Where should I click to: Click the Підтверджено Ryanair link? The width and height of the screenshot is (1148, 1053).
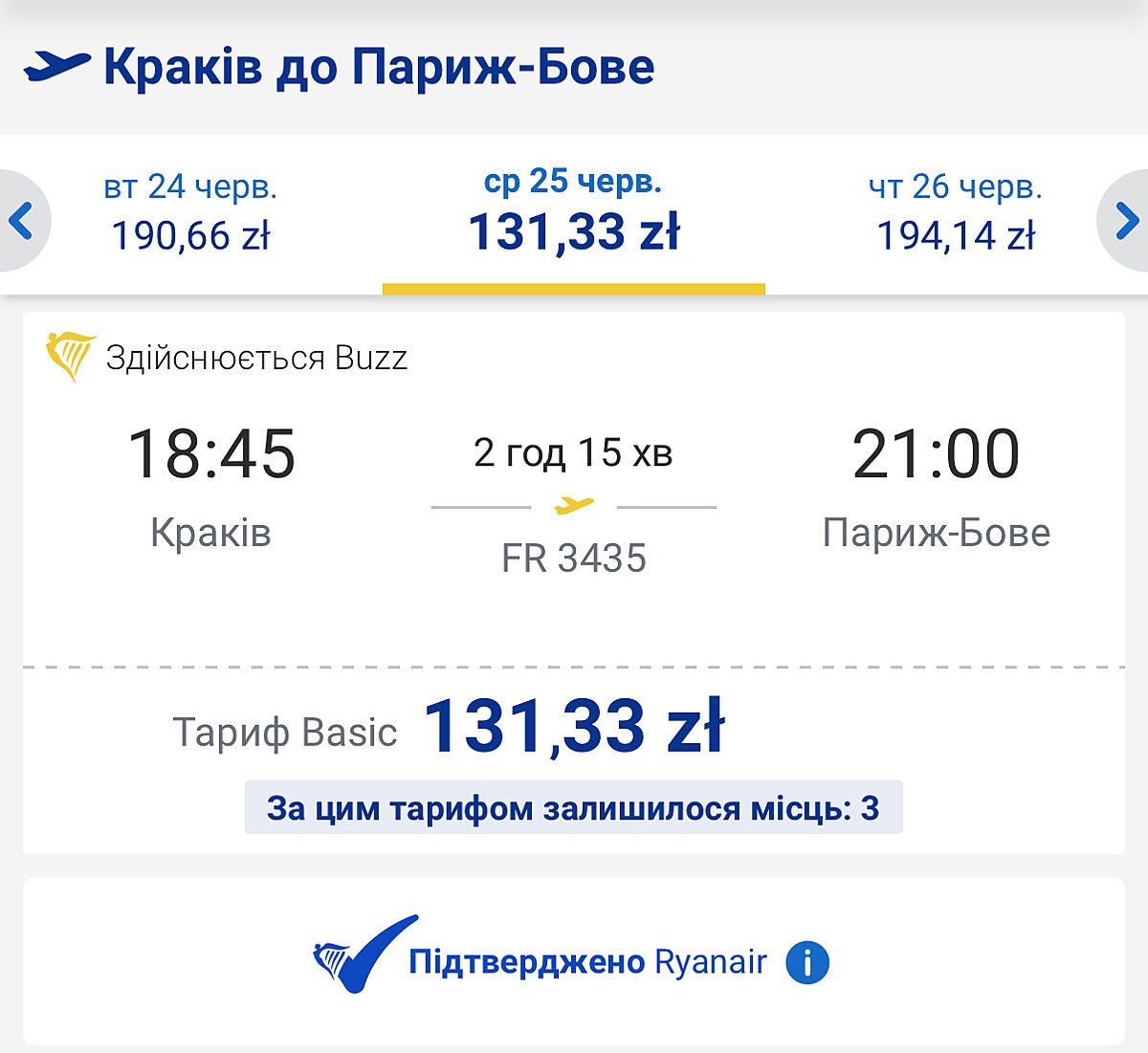pyautogui.click(x=587, y=961)
